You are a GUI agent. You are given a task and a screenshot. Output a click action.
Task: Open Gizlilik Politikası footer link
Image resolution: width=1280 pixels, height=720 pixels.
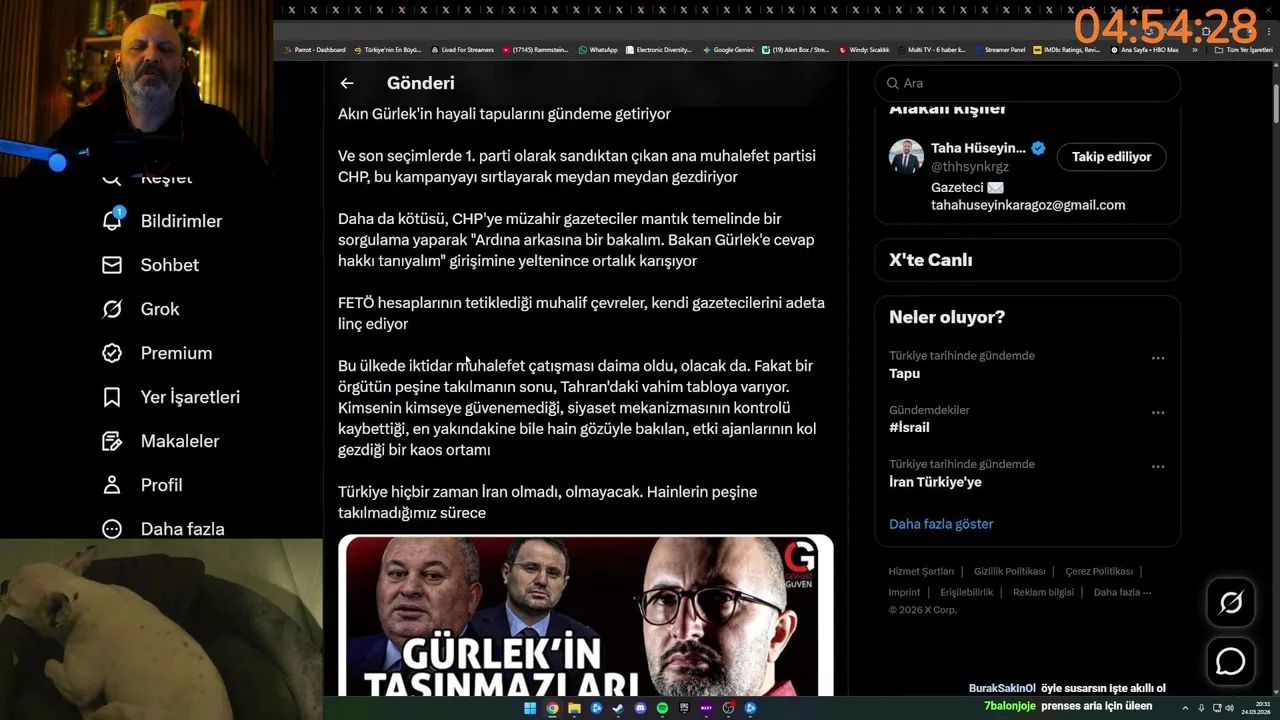point(1009,571)
